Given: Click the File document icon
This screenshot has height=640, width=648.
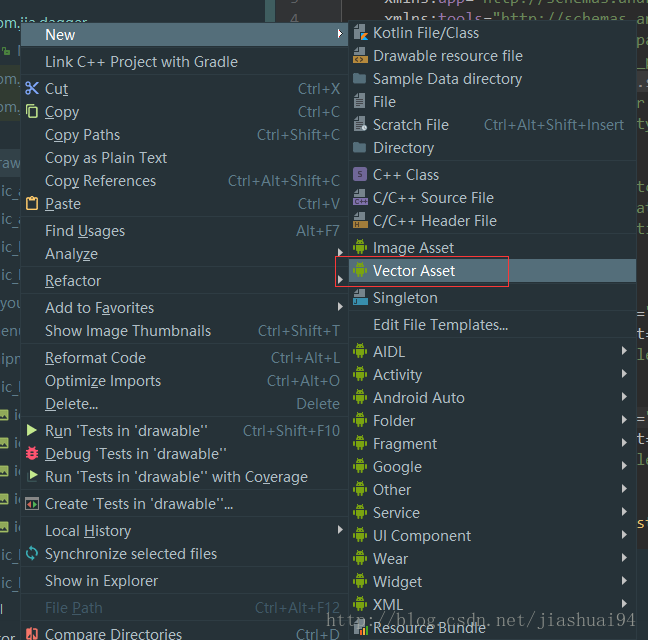Looking at the screenshot, I should [x=360, y=102].
